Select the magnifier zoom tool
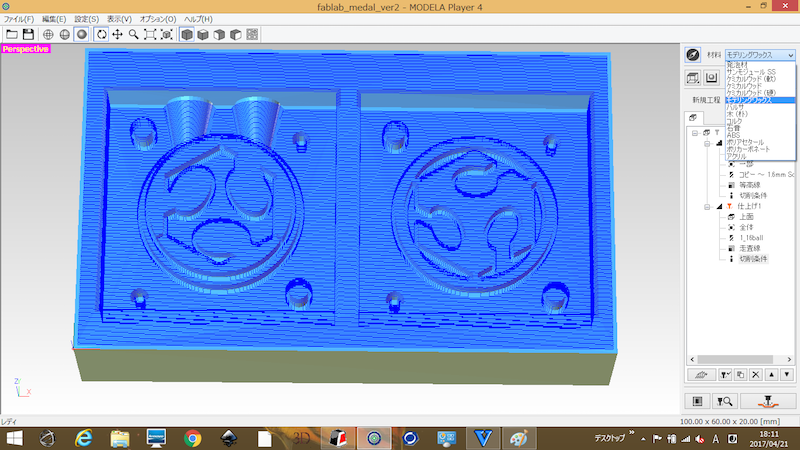 tap(134, 34)
